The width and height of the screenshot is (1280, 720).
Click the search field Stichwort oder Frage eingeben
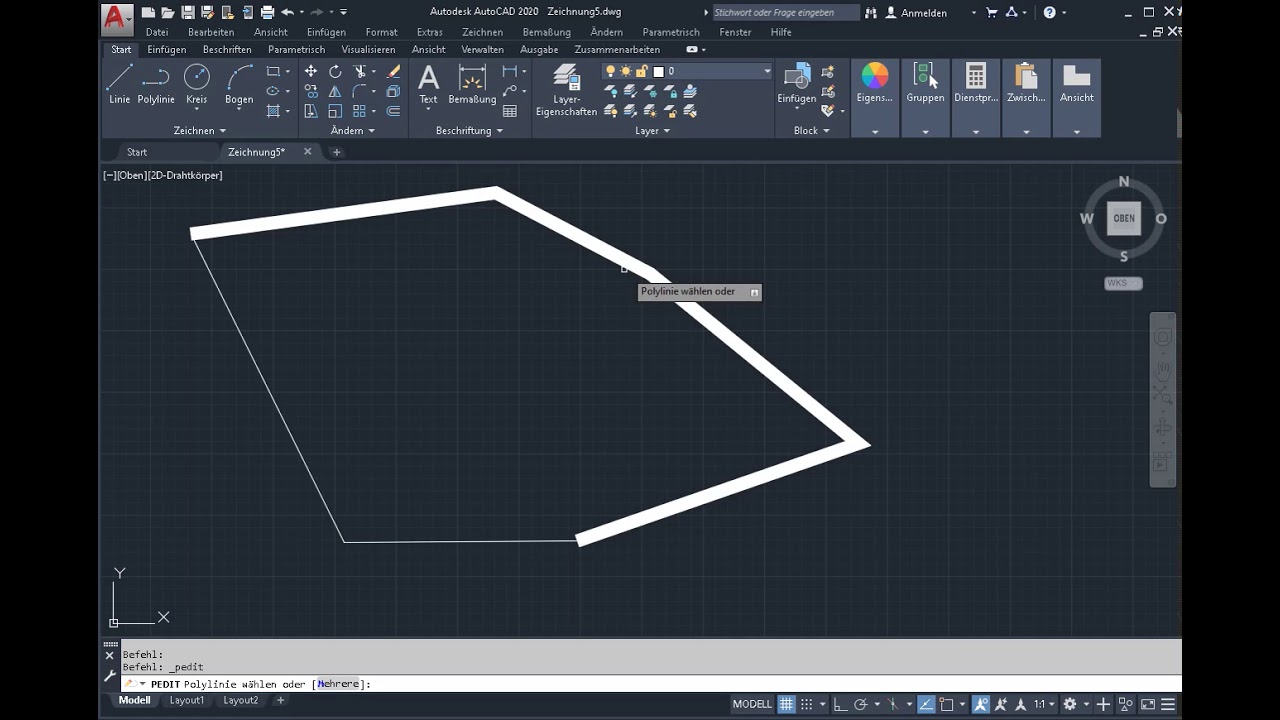[785, 13]
